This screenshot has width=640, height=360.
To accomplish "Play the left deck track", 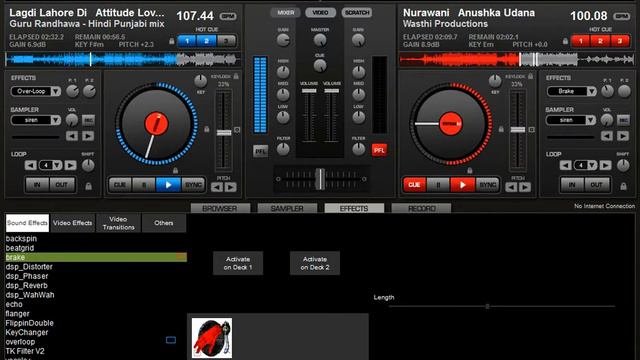I will click(x=168, y=185).
